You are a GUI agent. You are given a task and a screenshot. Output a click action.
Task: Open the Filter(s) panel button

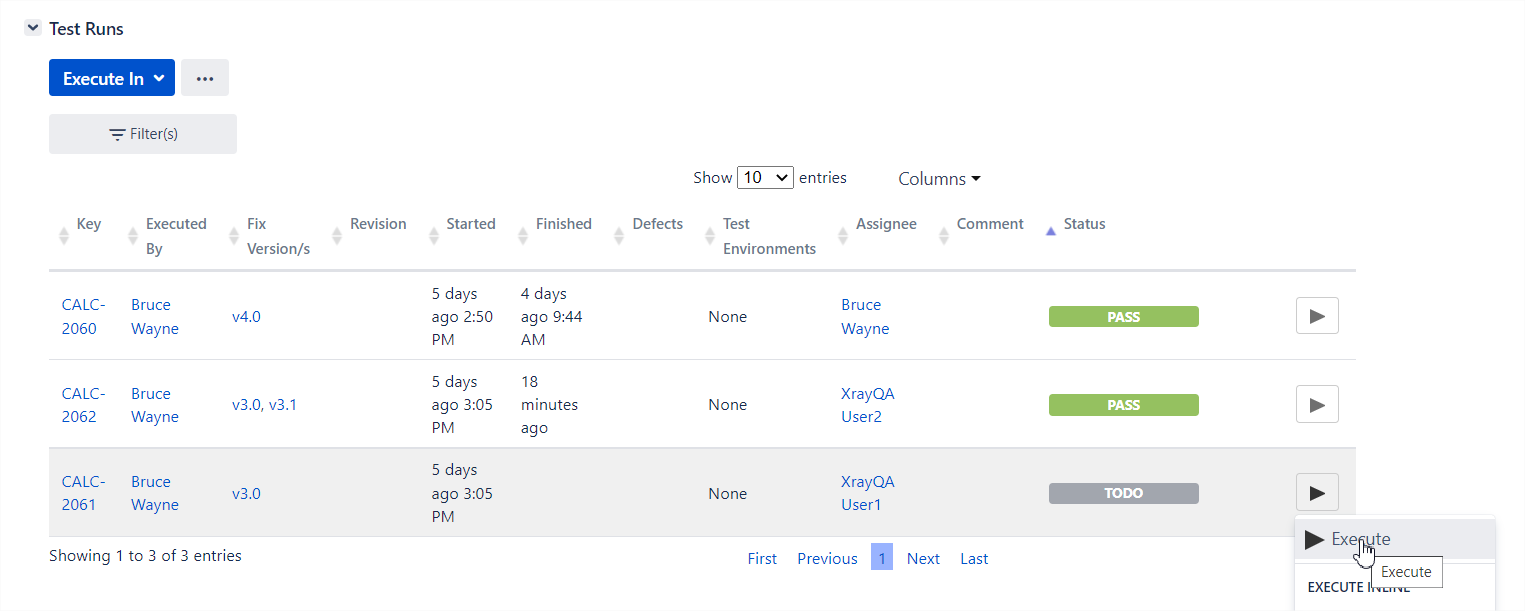[x=143, y=134]
